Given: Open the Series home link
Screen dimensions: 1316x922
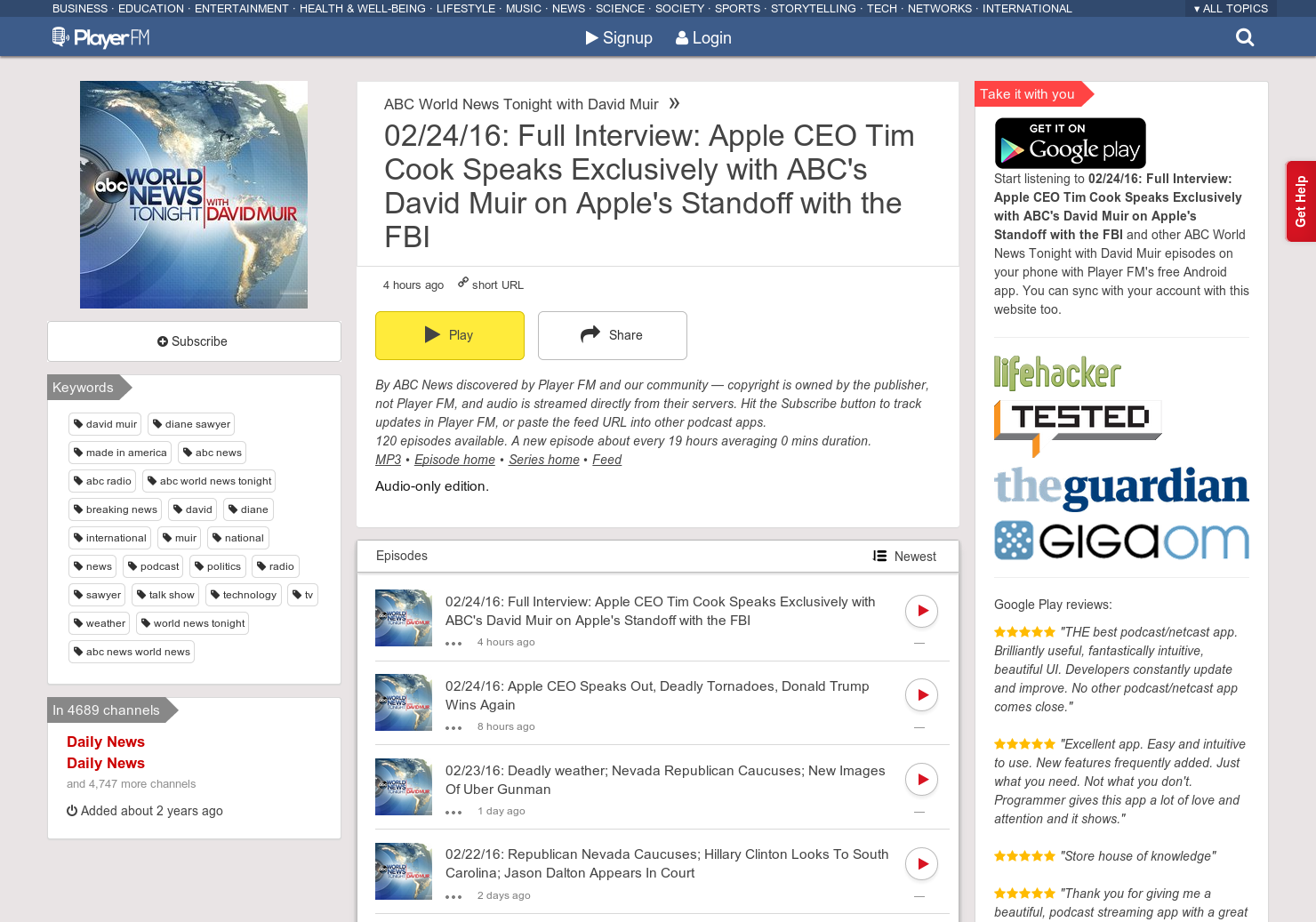Looking at the screenshot, I should click(x=544, y=460).
